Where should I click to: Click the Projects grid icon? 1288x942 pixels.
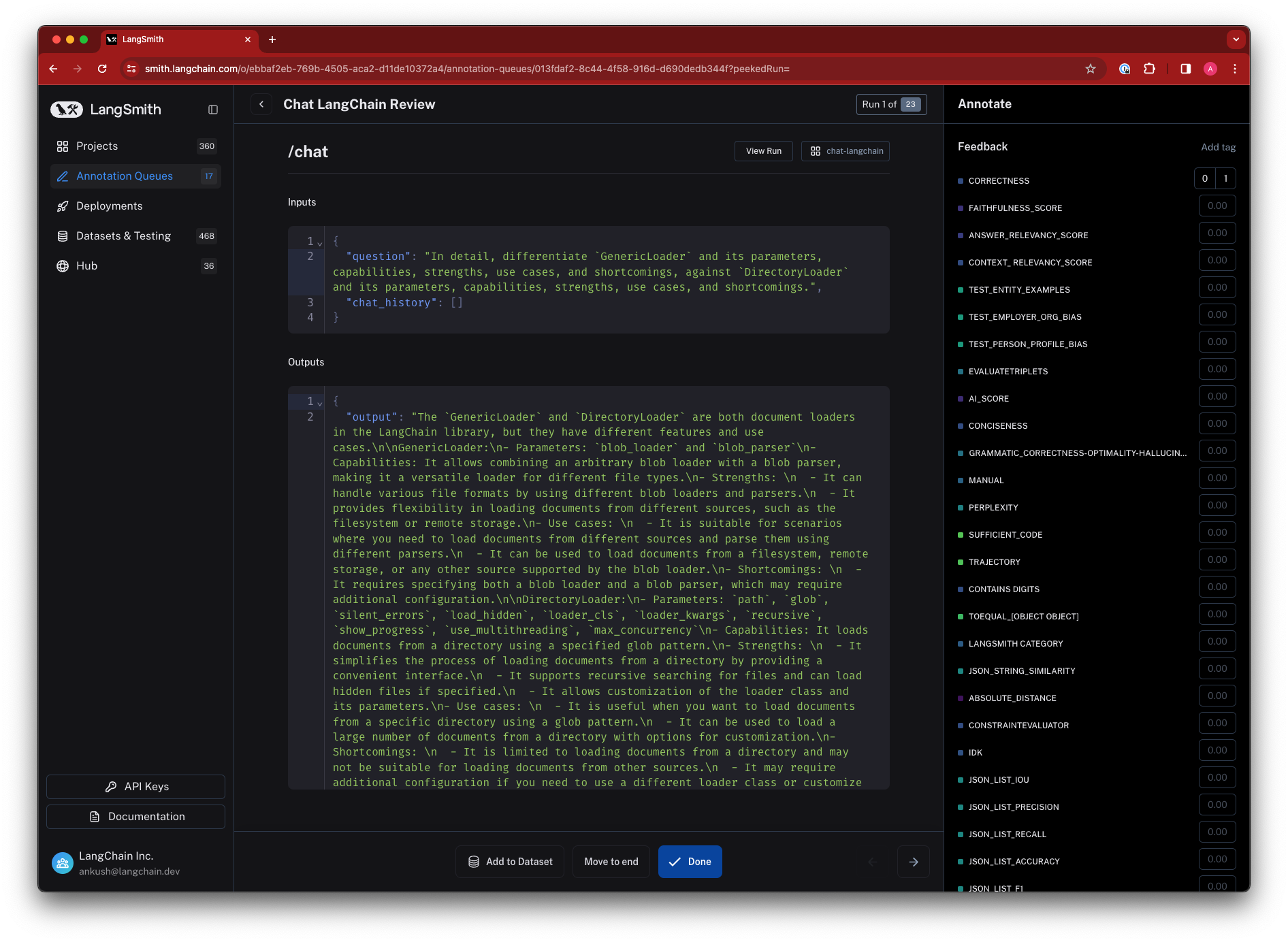pos(63,146)
